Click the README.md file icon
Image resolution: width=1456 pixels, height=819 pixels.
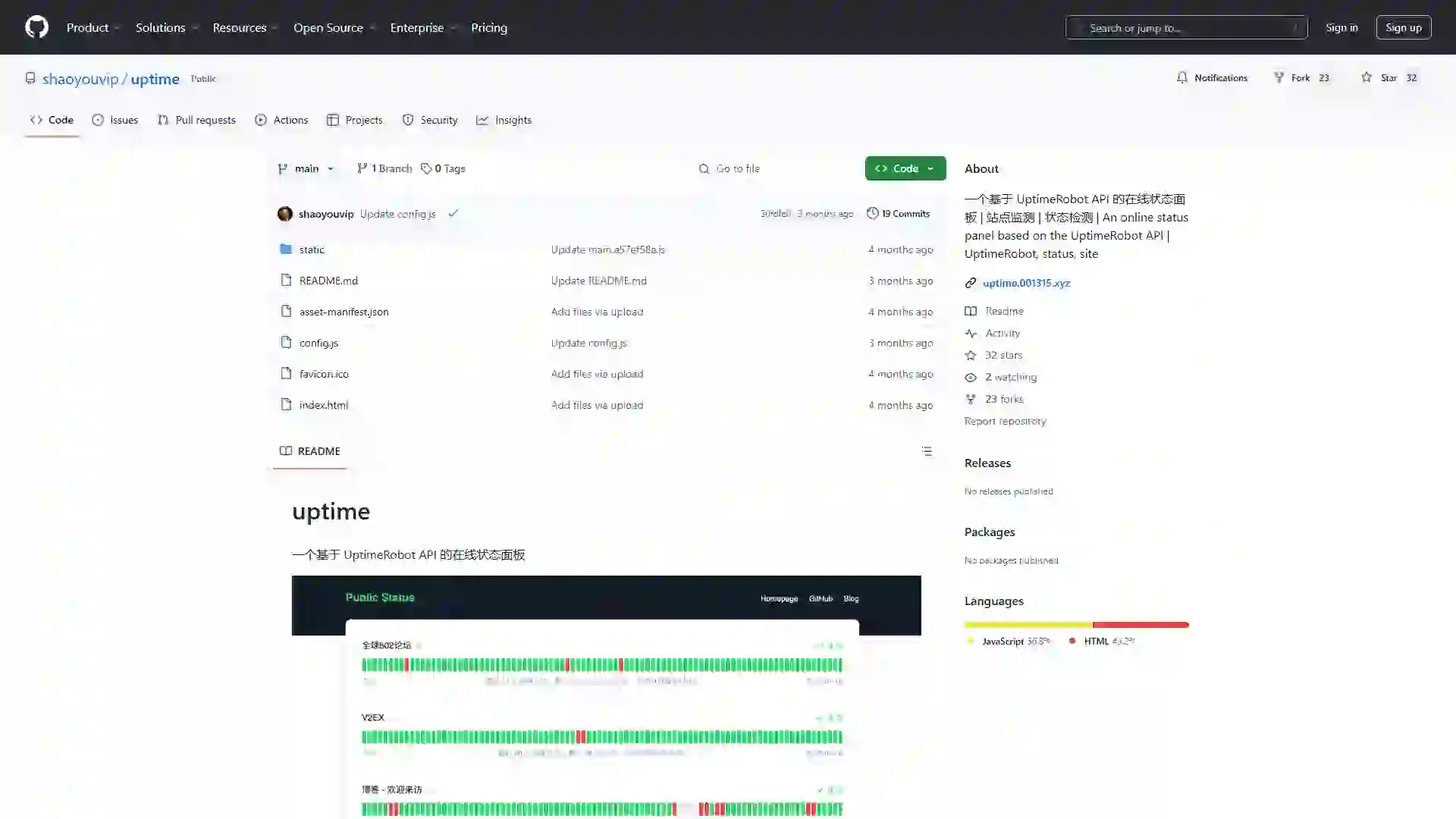click(286, 280)
